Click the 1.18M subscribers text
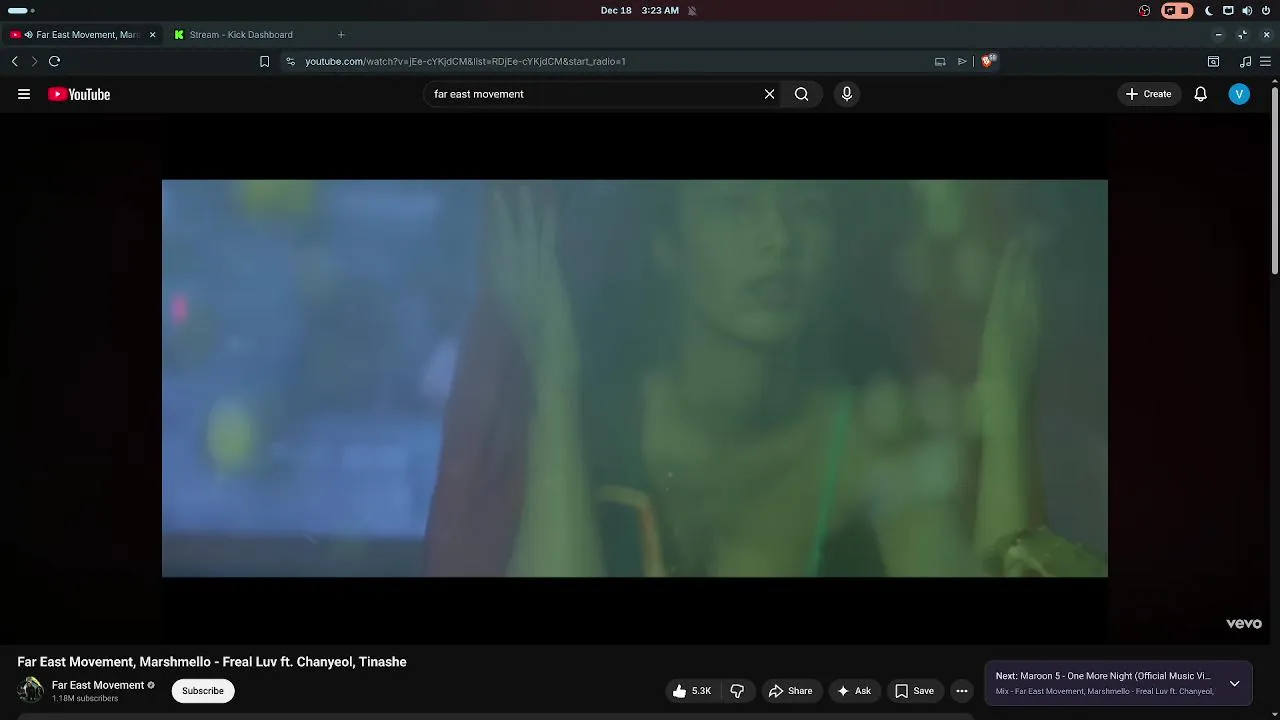The image size is (1280, 720). 85,698
